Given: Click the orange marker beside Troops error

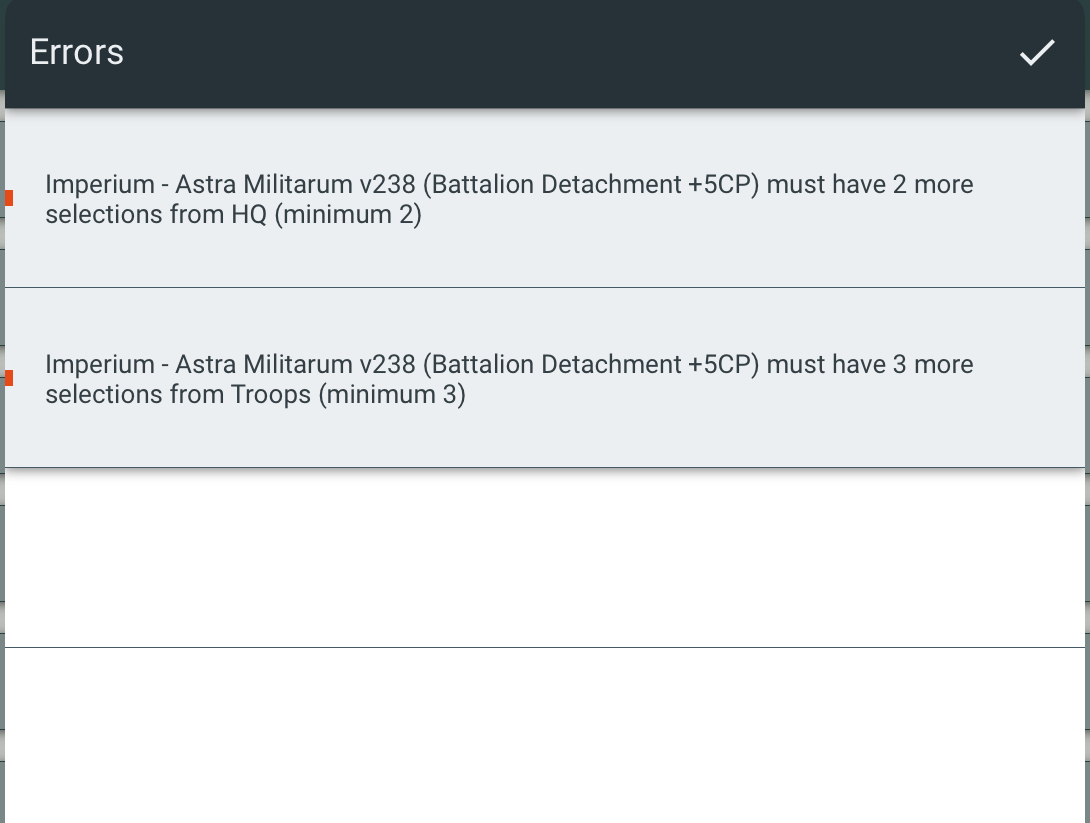Looking at the screenshot, I should [x=9, y=378].
